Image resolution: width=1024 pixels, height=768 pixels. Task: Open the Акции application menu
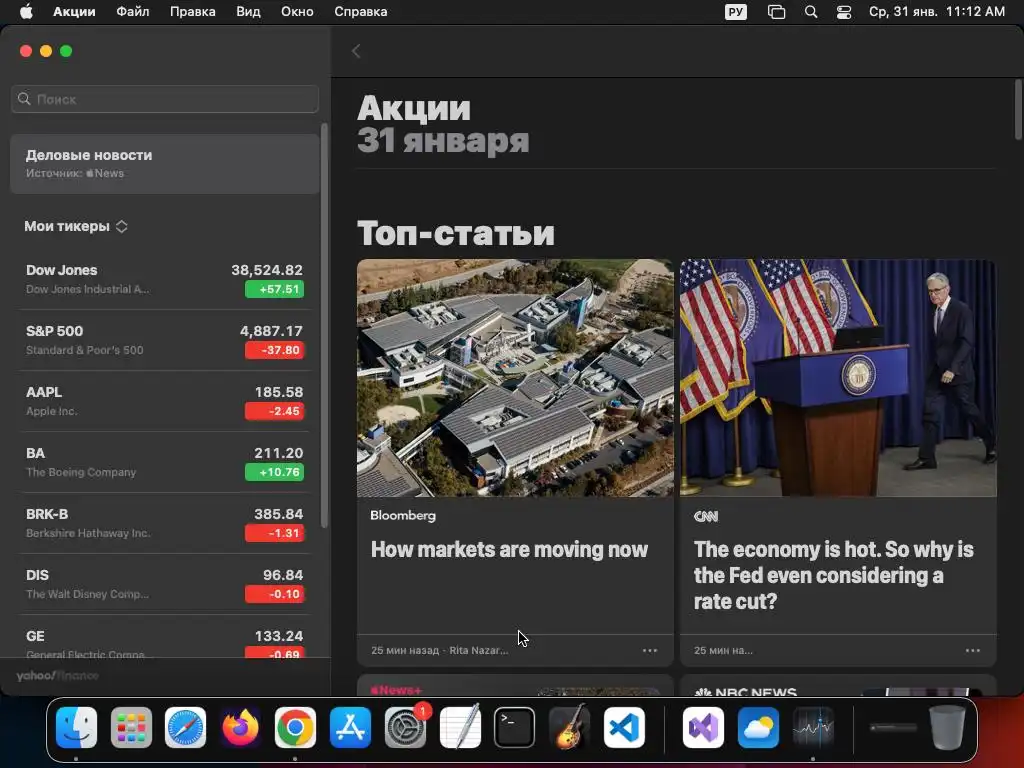pos(74,12)
